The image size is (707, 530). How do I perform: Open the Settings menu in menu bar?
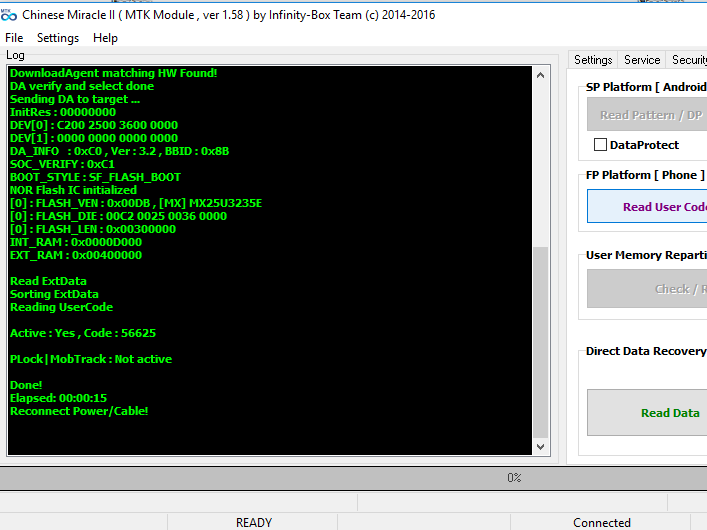[58, 38]
